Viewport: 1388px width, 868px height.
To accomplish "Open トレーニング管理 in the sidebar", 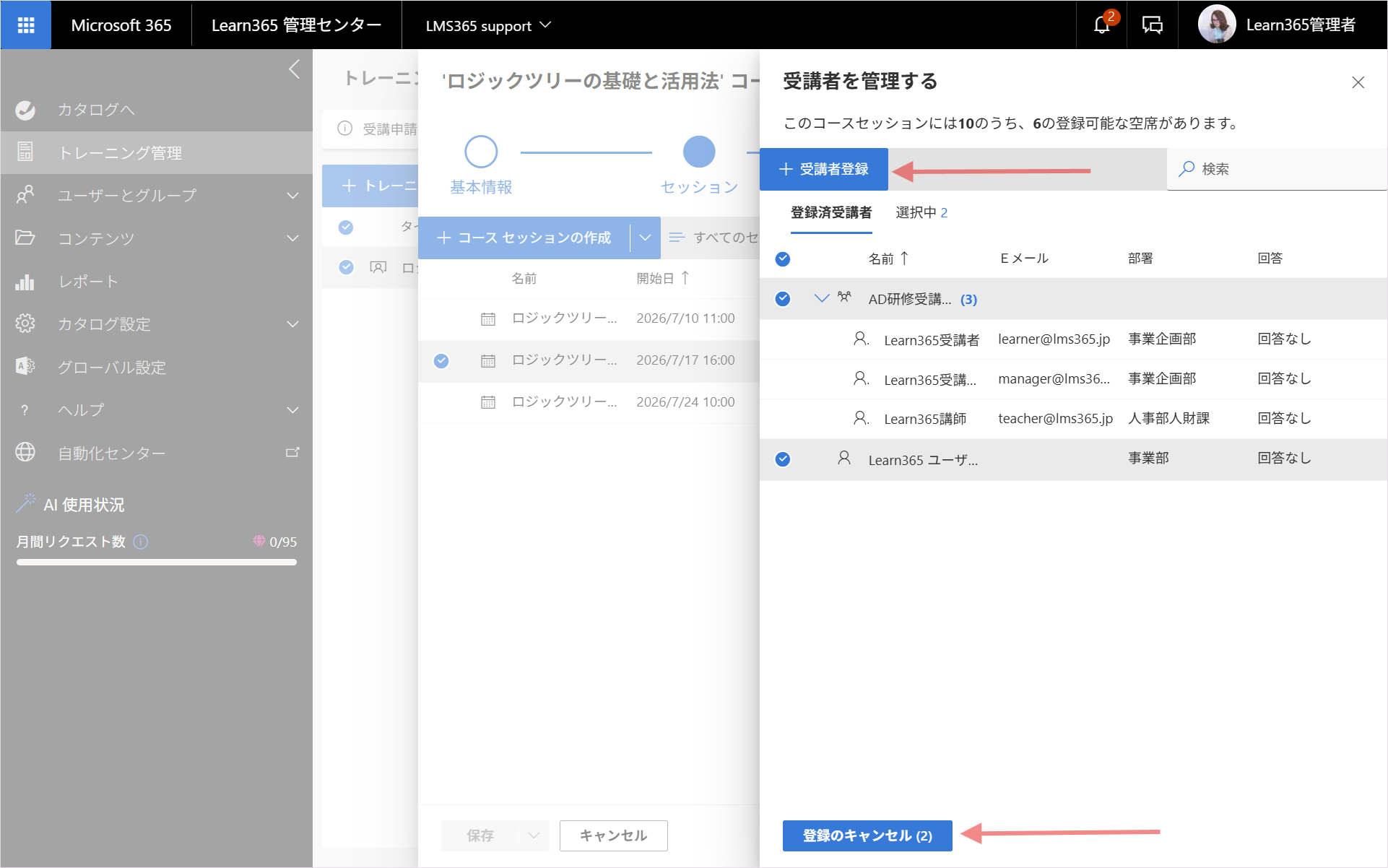I will tap(157, 152).
